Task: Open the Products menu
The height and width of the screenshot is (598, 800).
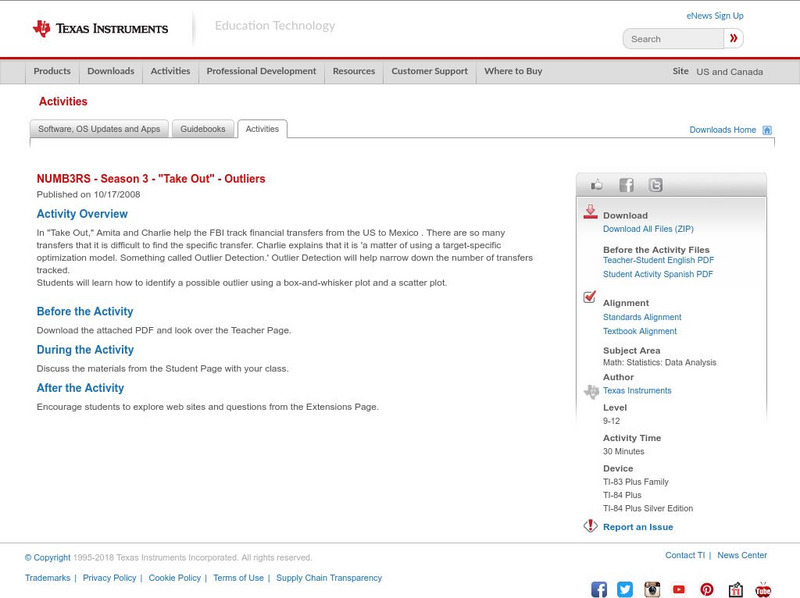Action: click(x=52, y=71)
